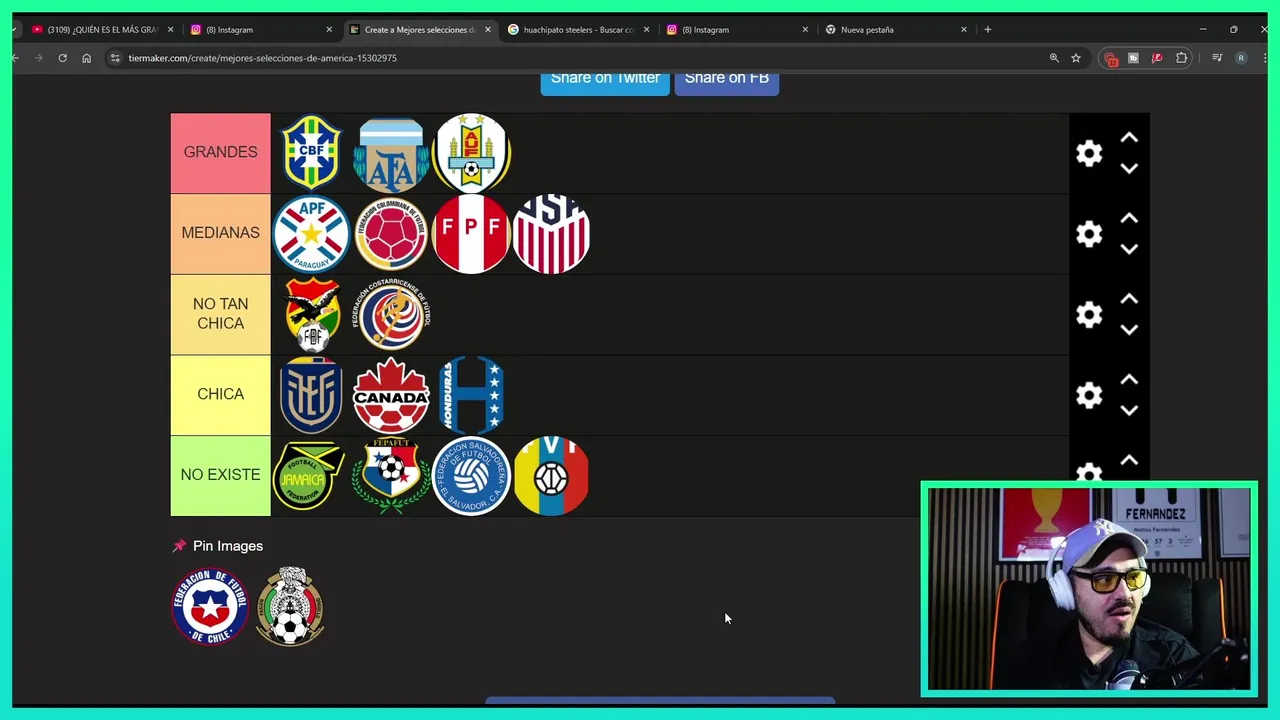Move GRANDES row up with chevron
This screenshot has width=1280, height=720.
click(x=1129, y=138)
